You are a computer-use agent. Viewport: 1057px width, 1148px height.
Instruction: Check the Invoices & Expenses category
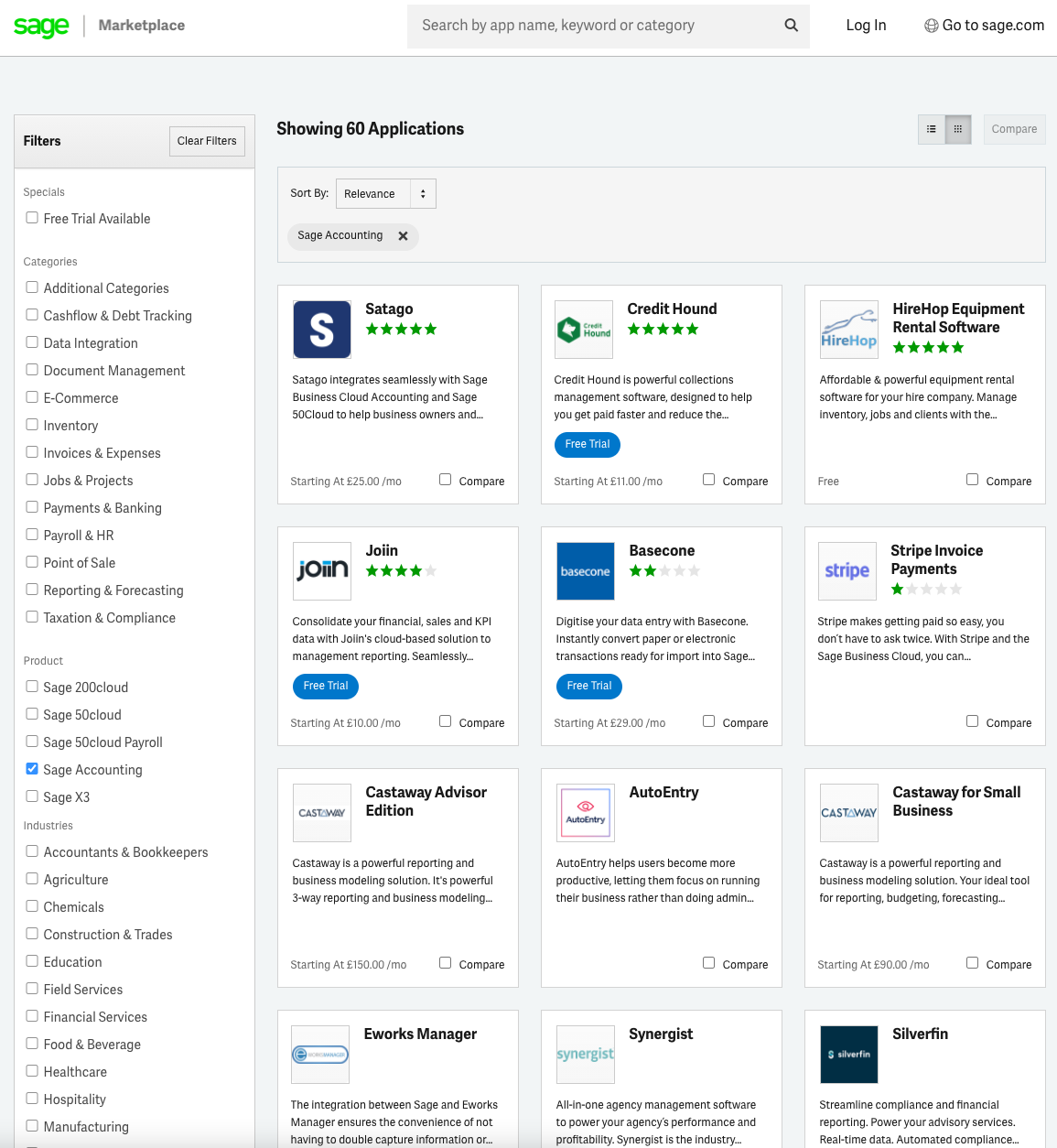32,452
